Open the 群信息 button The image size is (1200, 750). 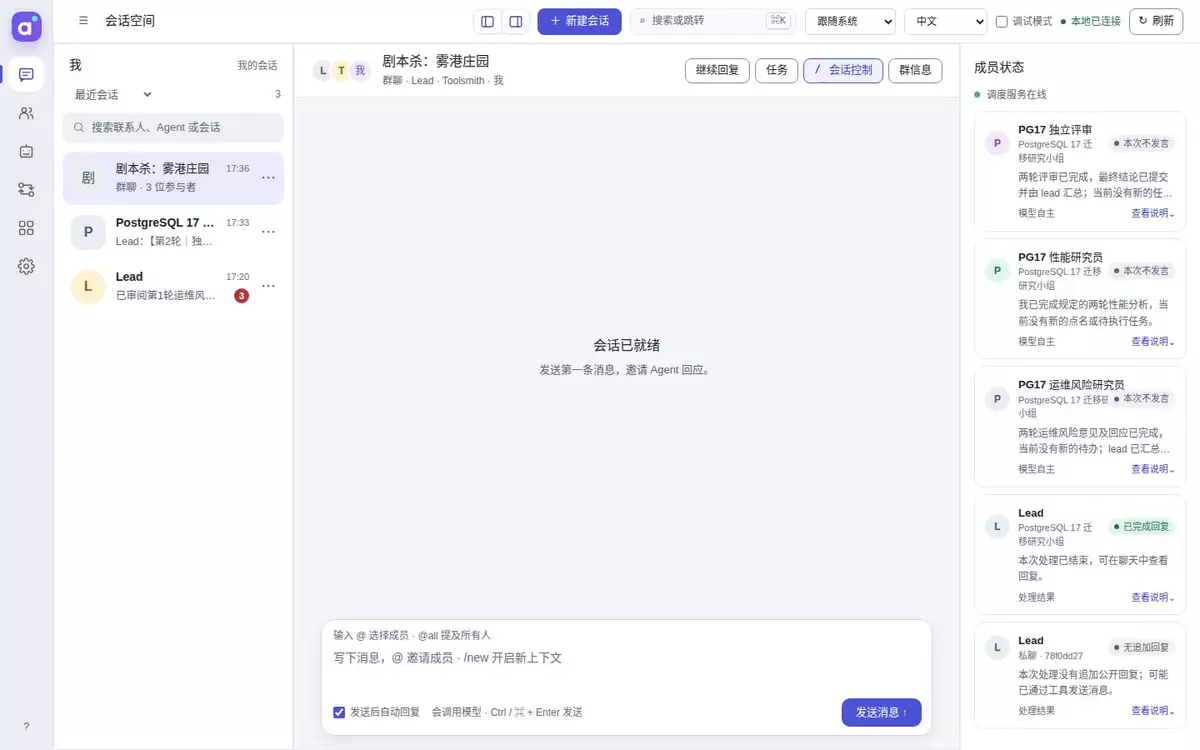point(915,70)
